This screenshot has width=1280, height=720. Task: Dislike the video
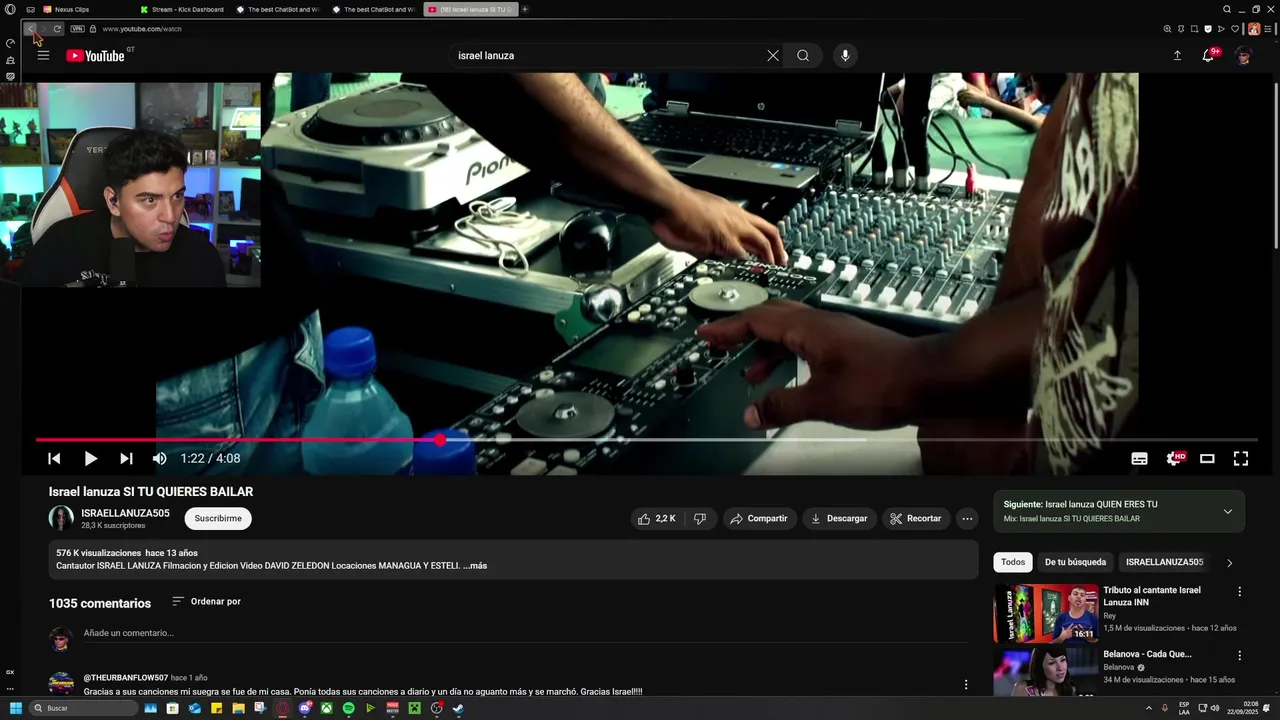[700, 518]
